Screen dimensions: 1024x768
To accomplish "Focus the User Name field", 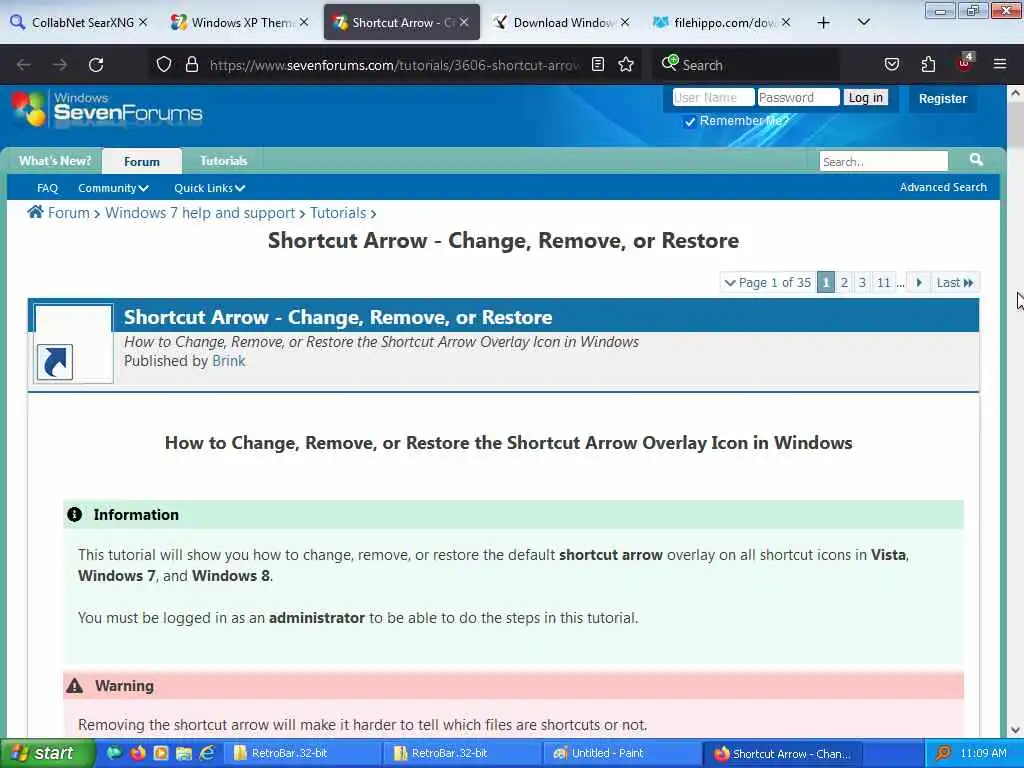I will coord(713,97).
